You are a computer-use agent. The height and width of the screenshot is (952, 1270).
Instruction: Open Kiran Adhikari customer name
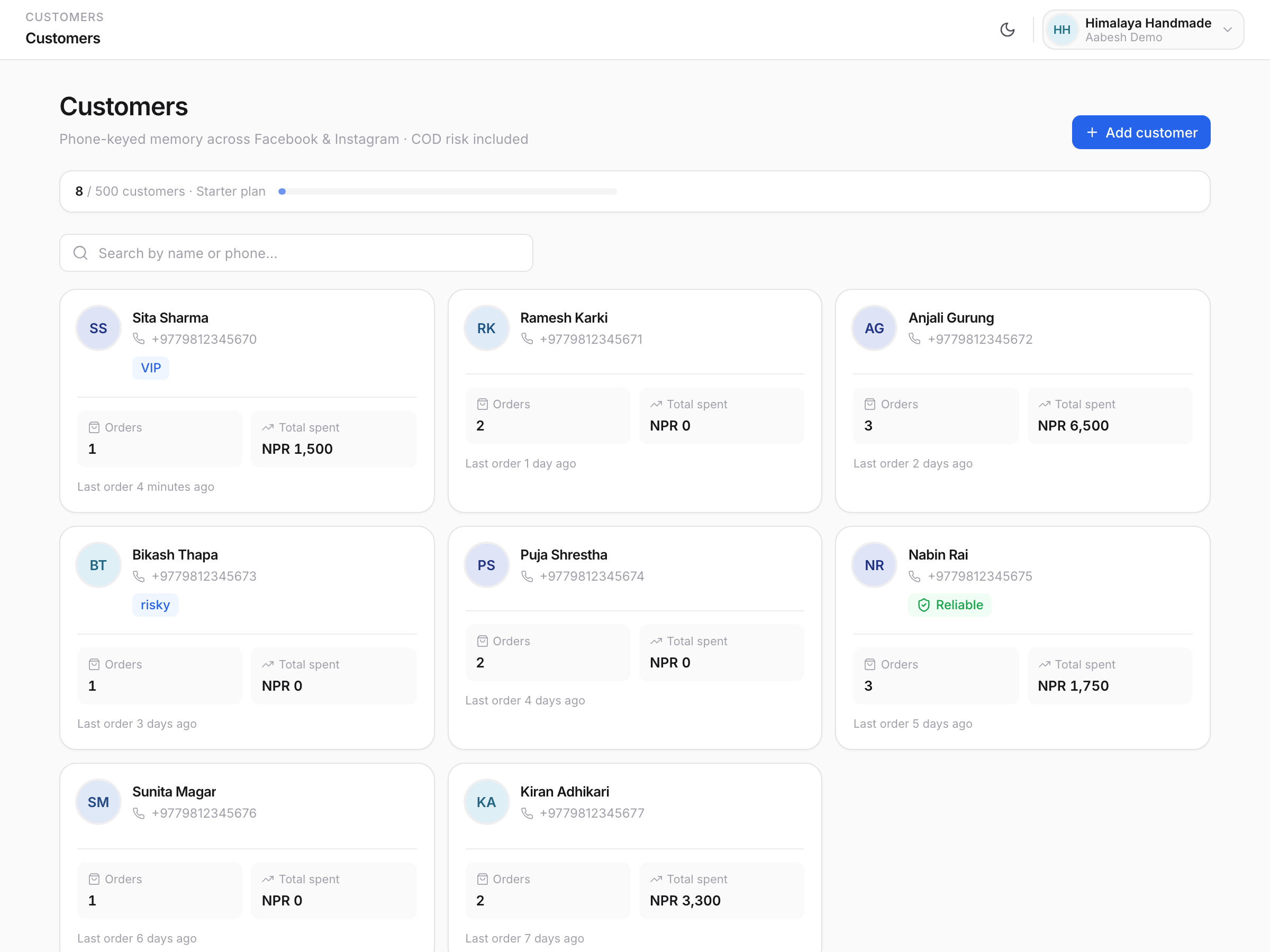pyautogui.click(x=565, y=792)
